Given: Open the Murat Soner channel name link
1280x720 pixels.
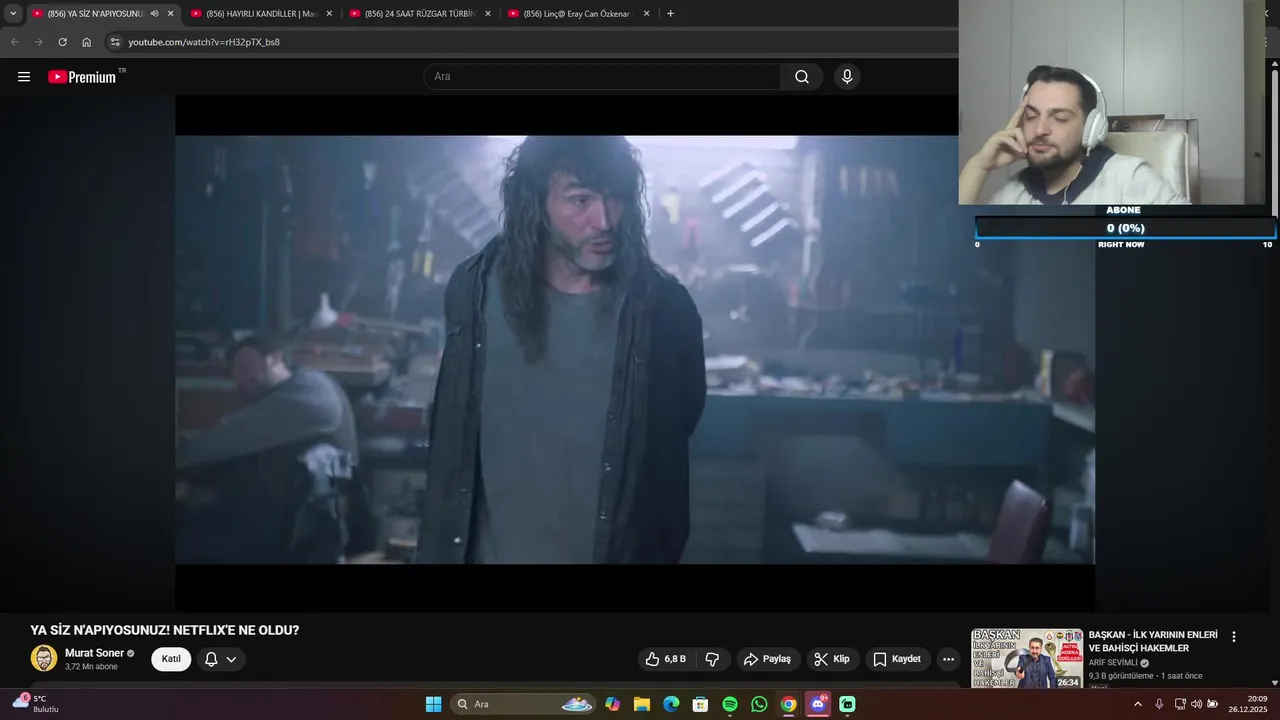Looking at the screenshot, I should coord(94,653).
